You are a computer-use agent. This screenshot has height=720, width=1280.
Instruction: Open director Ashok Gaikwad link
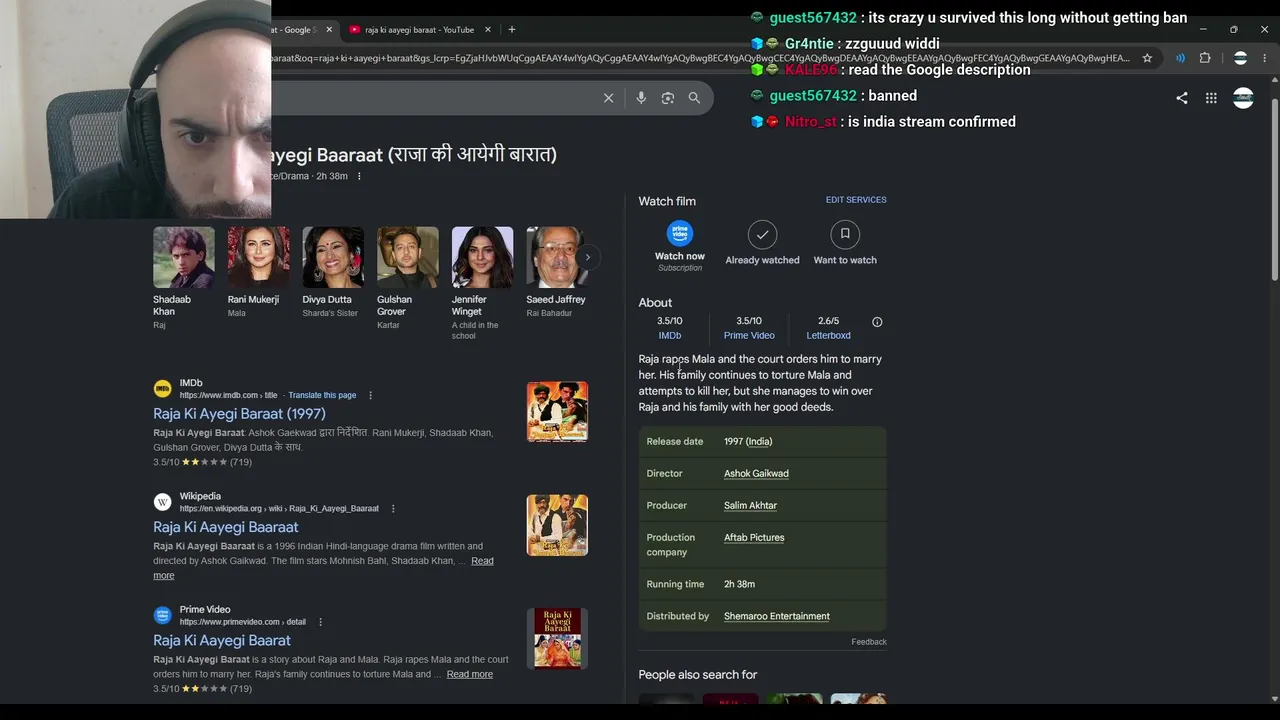pos(756,473)
